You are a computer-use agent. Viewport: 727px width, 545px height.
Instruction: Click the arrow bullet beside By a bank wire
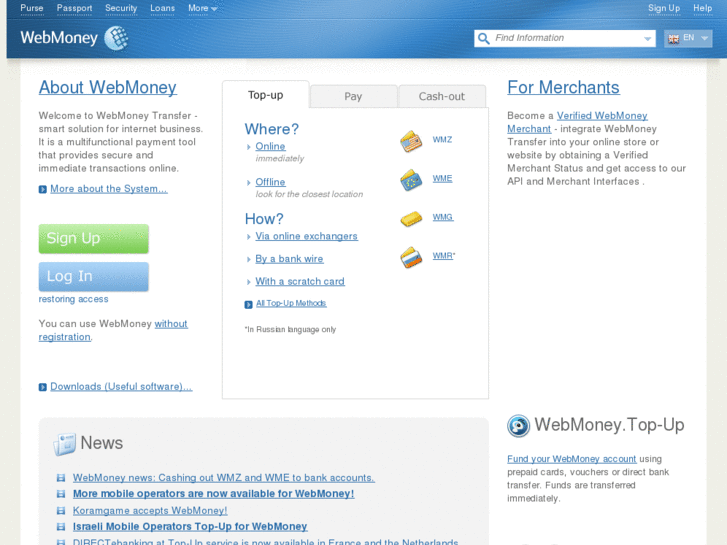click(249, 260)
